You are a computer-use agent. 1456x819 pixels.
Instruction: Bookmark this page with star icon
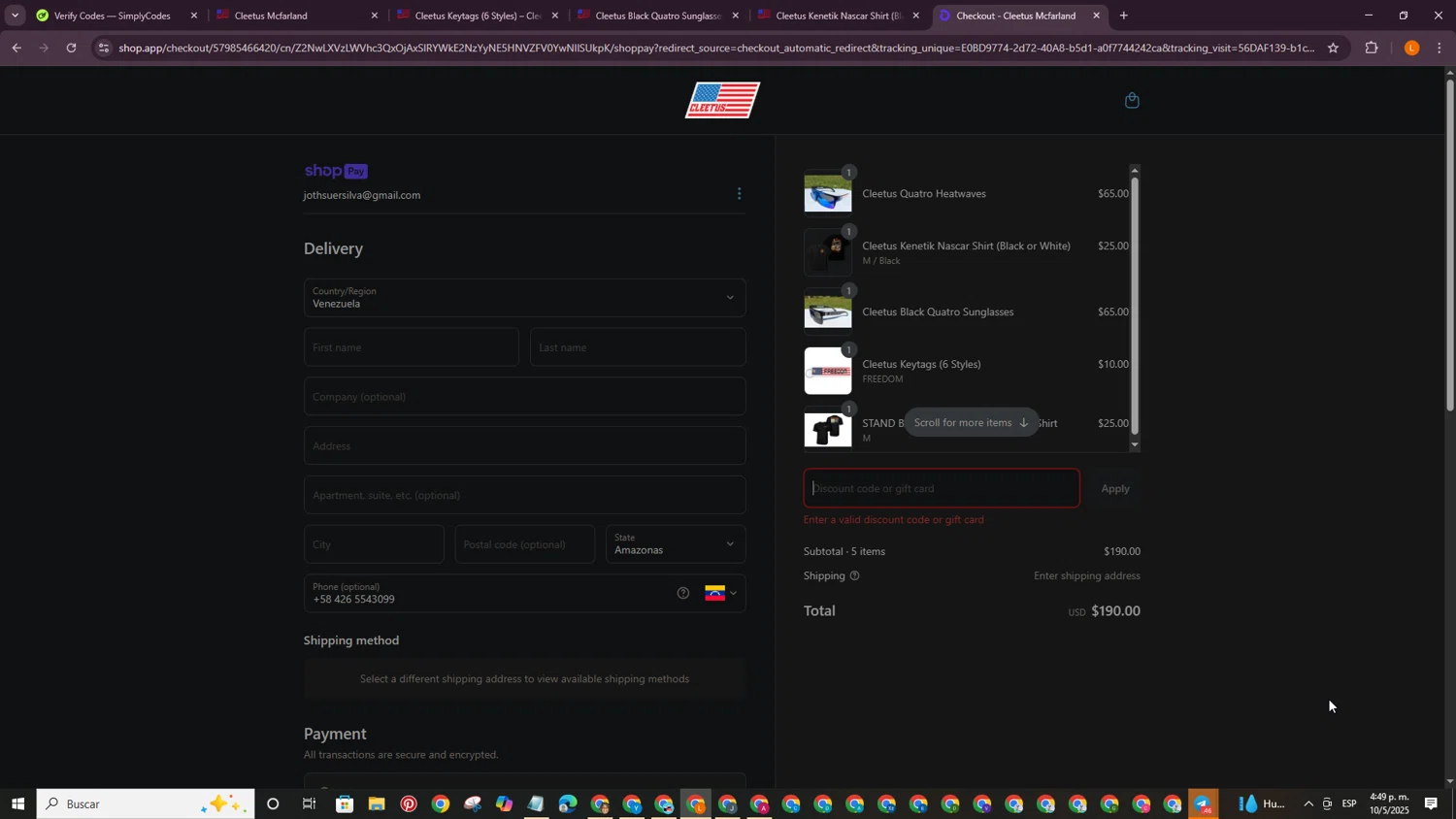pyautogui.click(x=1333, y=48)
